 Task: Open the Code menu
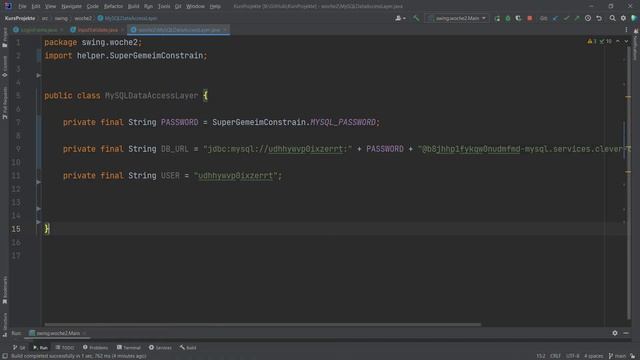click(x=93, y=7)
